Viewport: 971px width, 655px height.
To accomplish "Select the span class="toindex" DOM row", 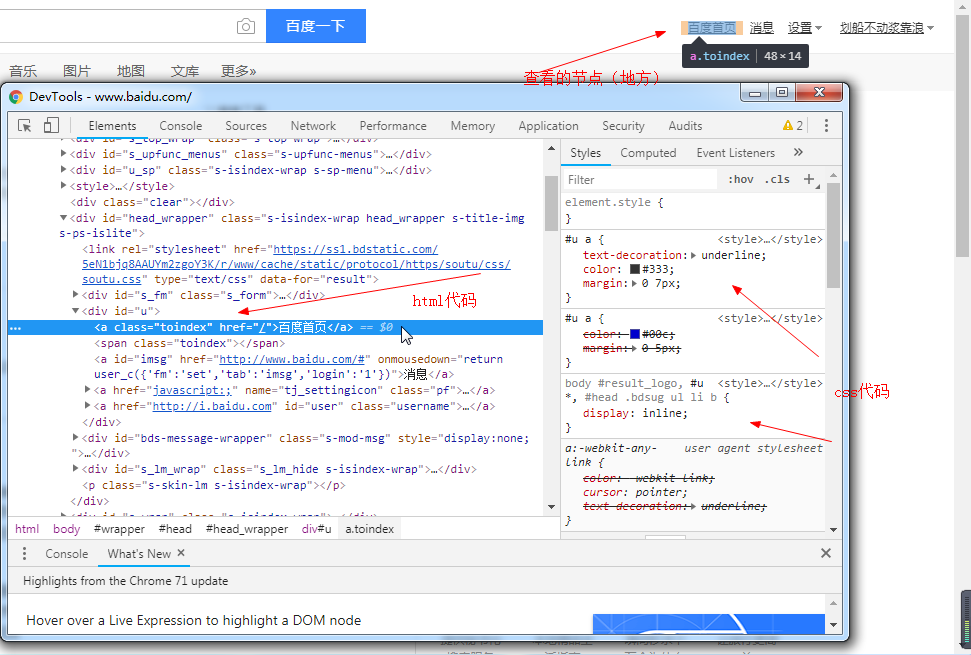I will [189, 343].
